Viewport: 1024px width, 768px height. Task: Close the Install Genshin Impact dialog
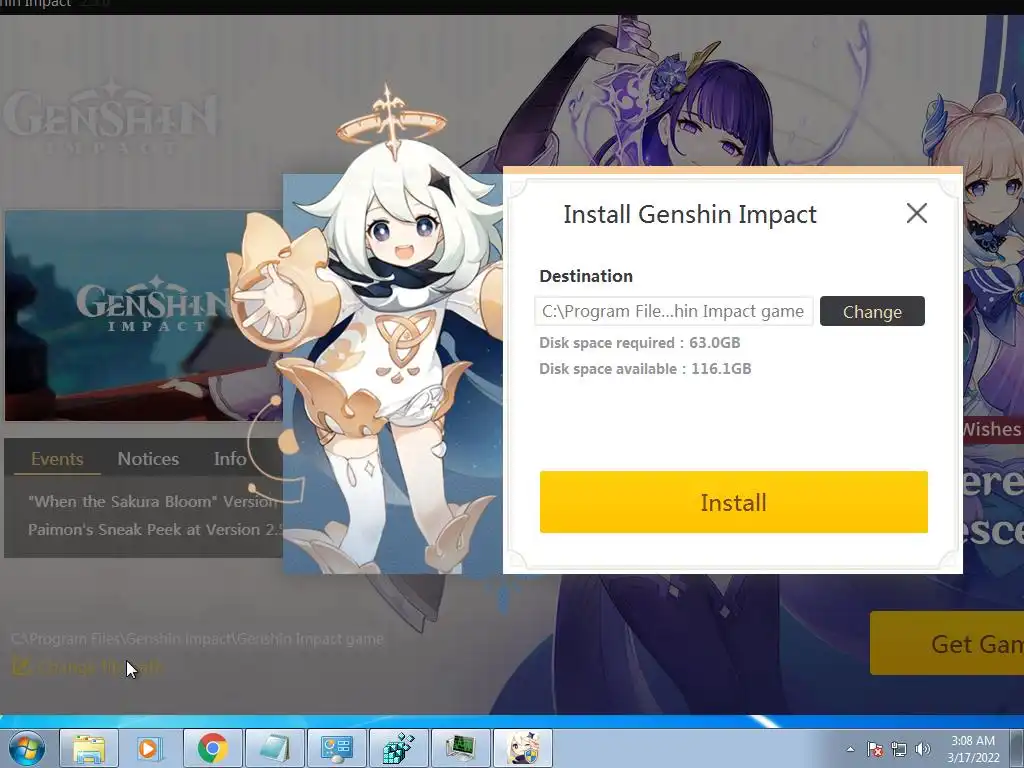[x=917, y=213]
